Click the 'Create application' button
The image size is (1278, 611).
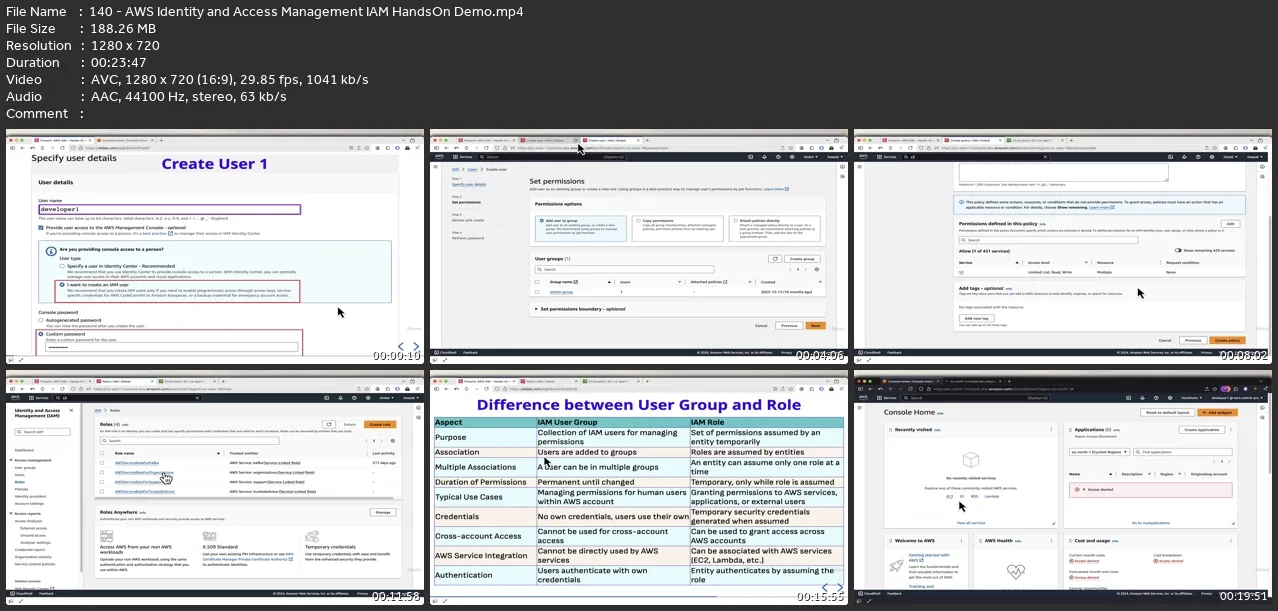pyautogui.click(x=1204, y=429)
